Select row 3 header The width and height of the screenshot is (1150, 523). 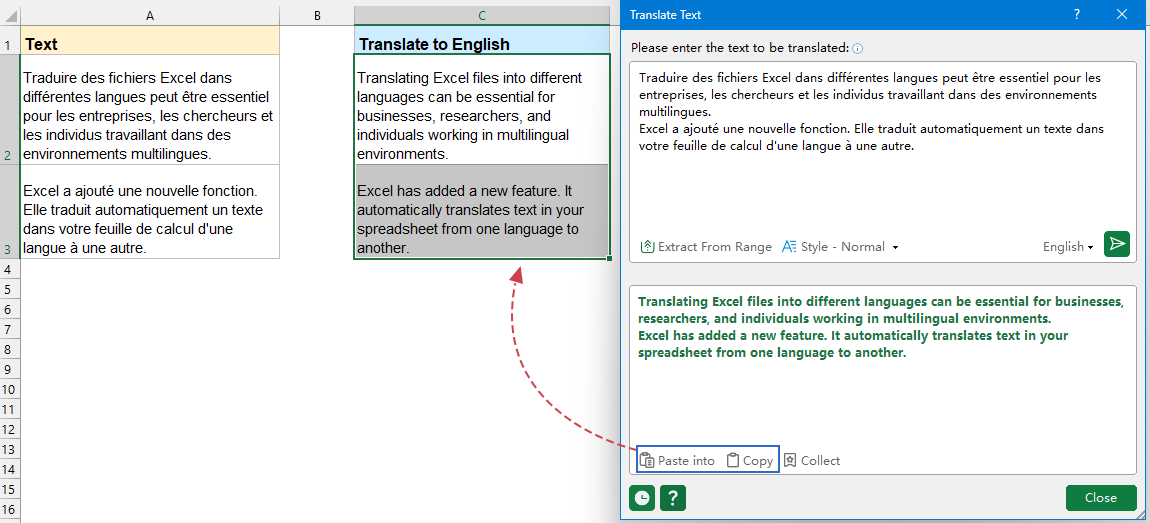pyautogui.click(x=10, y=211)
